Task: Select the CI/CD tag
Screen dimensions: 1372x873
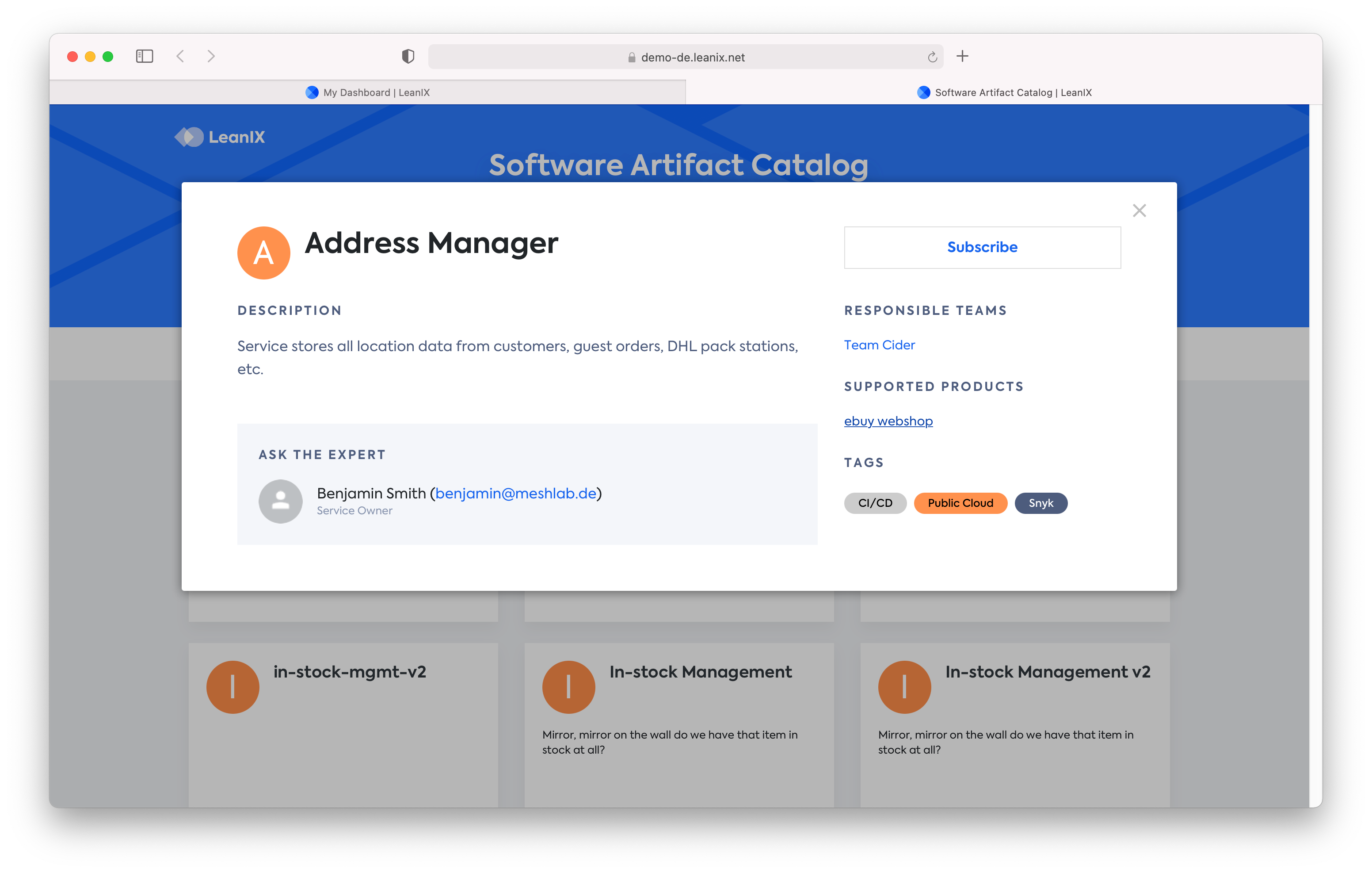Action: (875, 503)
